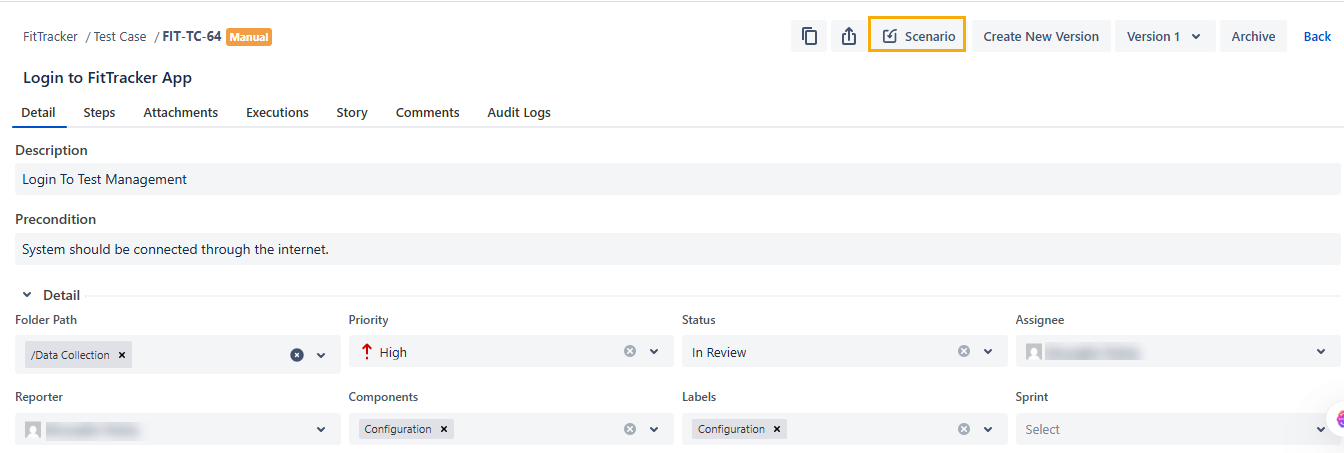Expand the Folder Path dropdown

[321, 355]
